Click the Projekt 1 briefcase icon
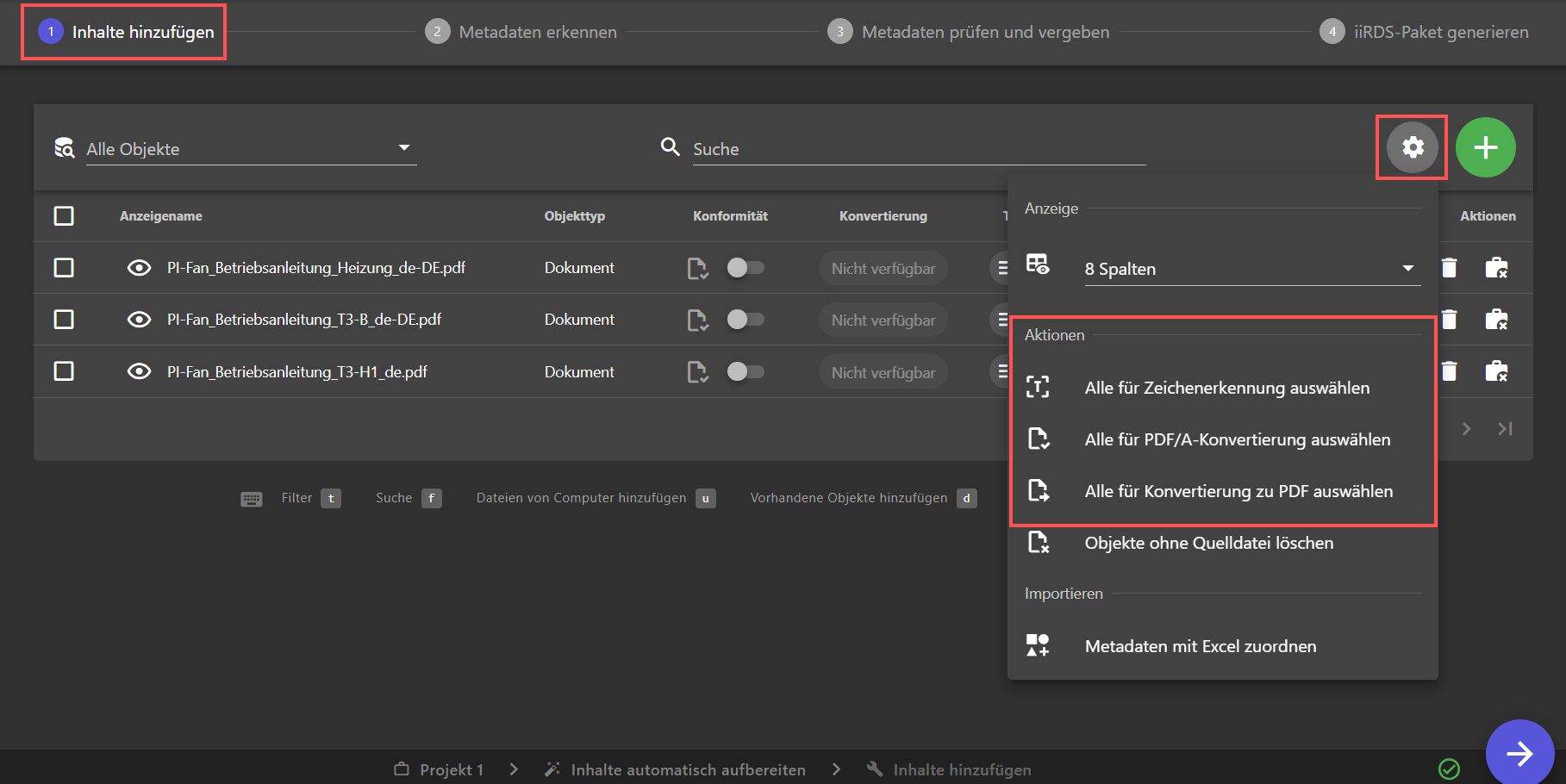 [402, 768]
